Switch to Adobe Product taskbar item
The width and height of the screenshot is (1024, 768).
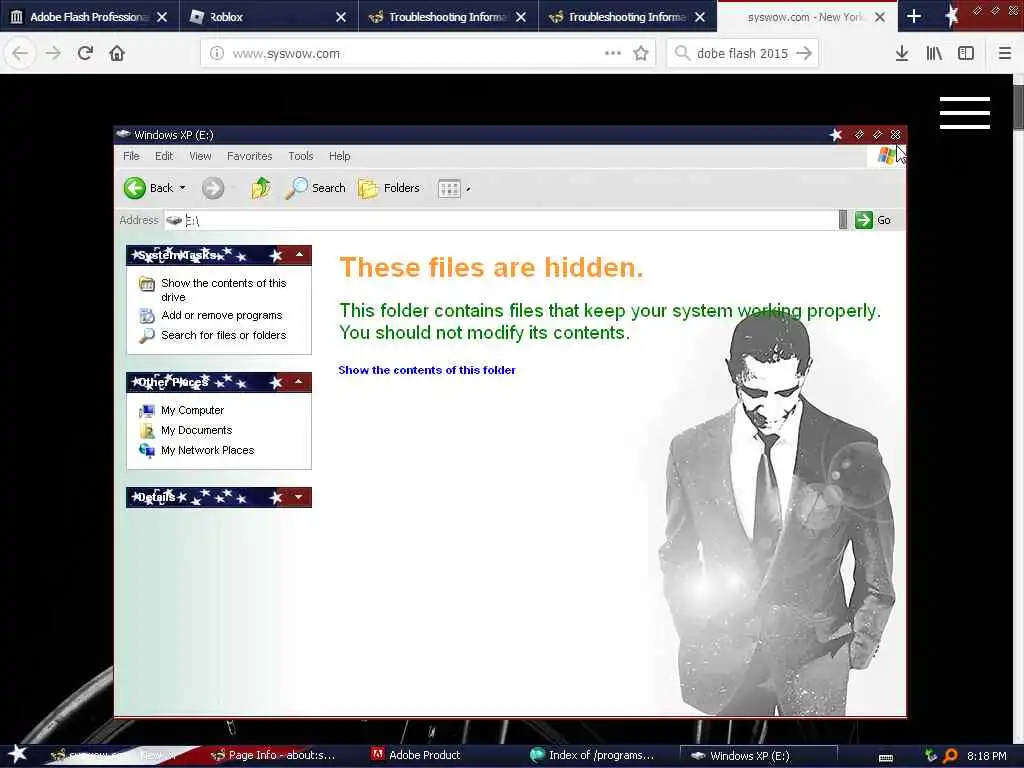[x=416, y=755]
